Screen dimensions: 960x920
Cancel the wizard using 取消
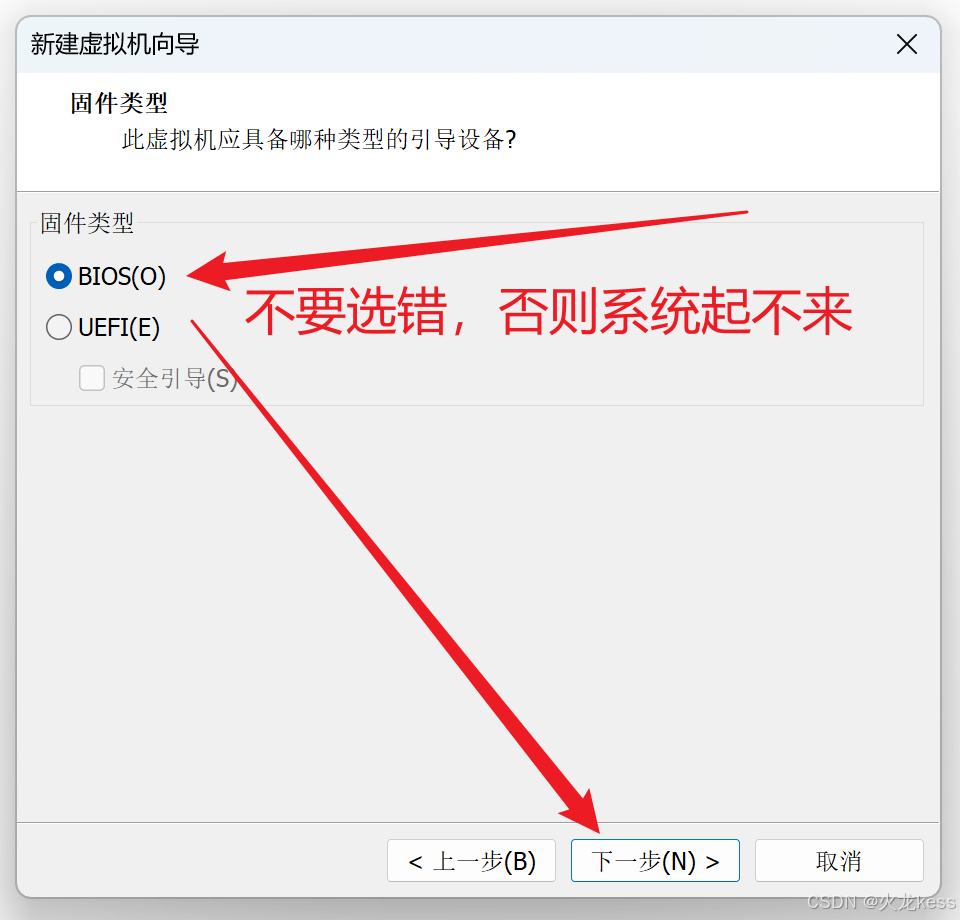point(839,861)
